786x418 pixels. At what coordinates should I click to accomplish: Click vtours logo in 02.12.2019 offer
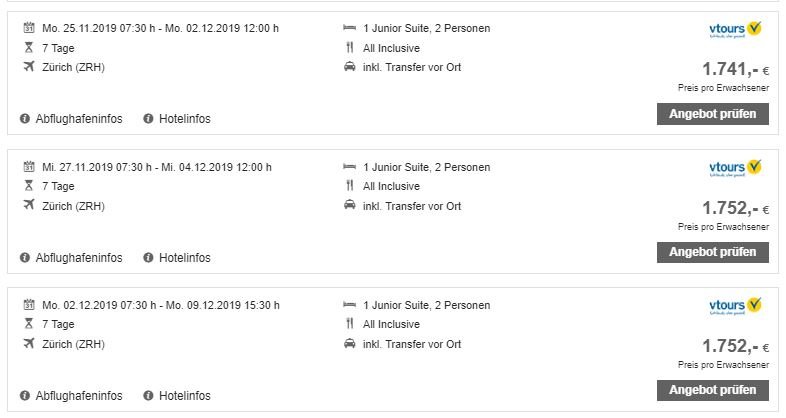(x=735, y=306)
